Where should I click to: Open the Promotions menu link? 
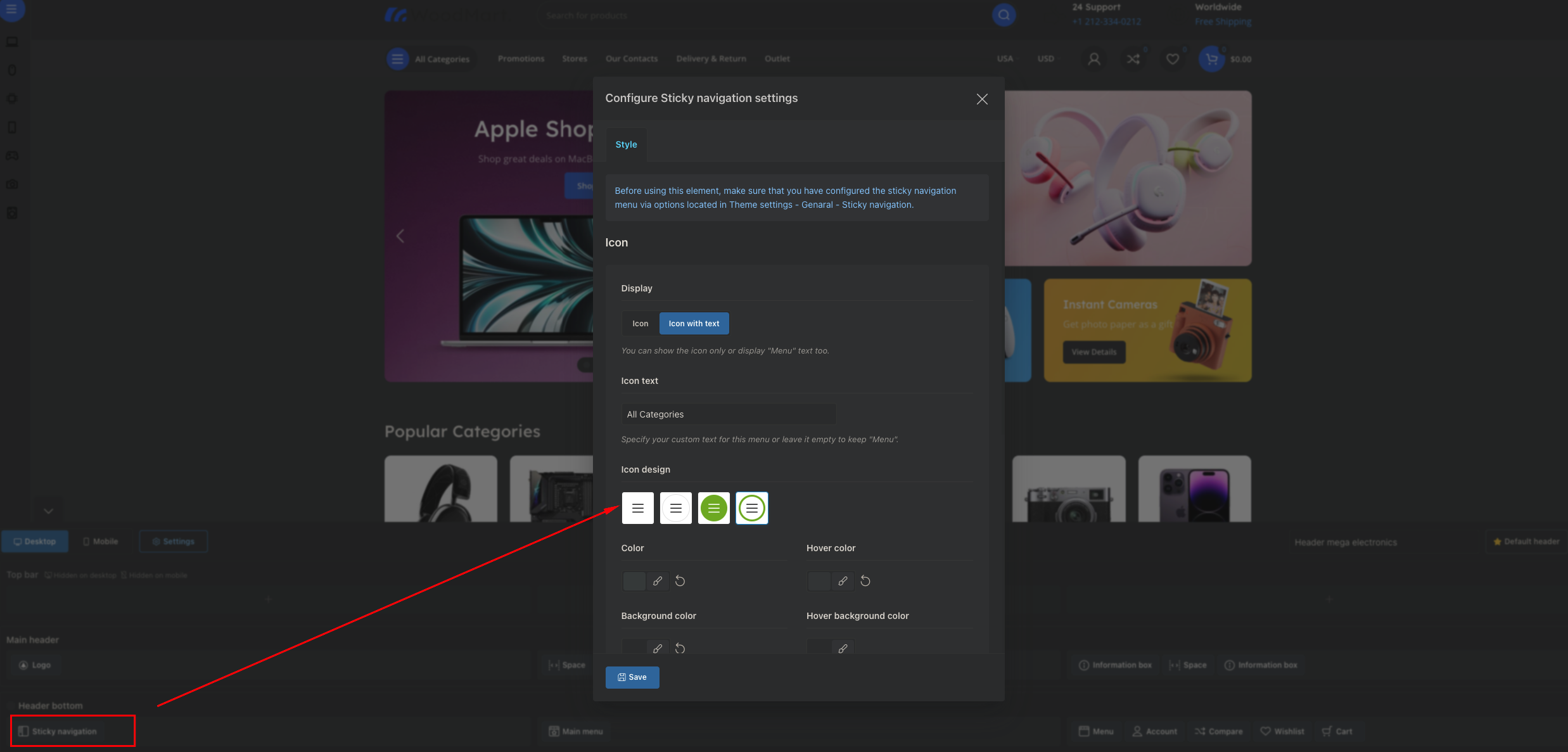tap(521, 59)
